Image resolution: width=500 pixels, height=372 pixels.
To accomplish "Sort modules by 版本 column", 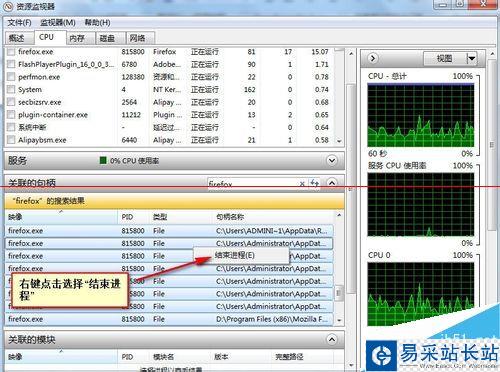I will coord(241,357).
